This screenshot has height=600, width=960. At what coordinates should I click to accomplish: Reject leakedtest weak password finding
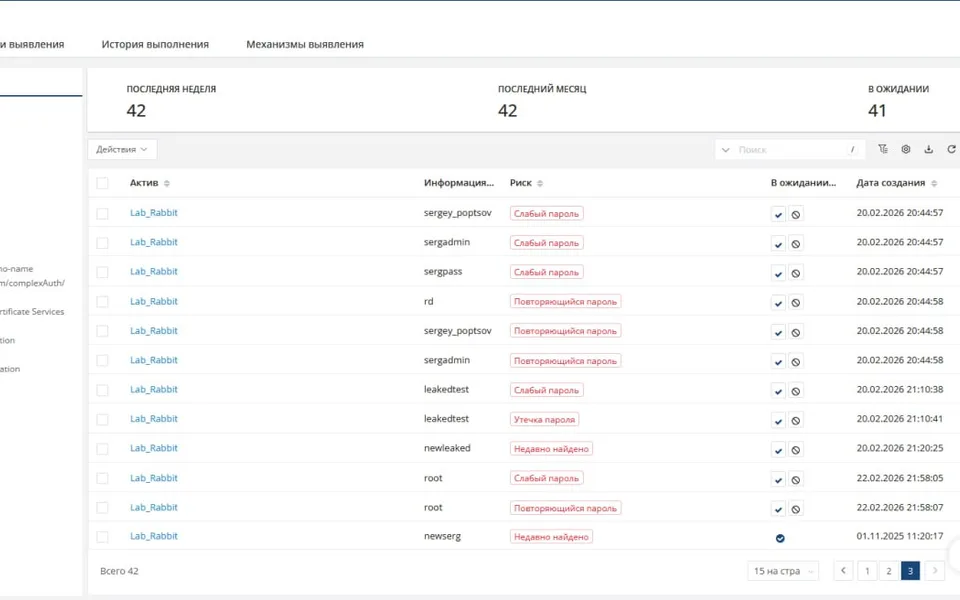[795, 391]
